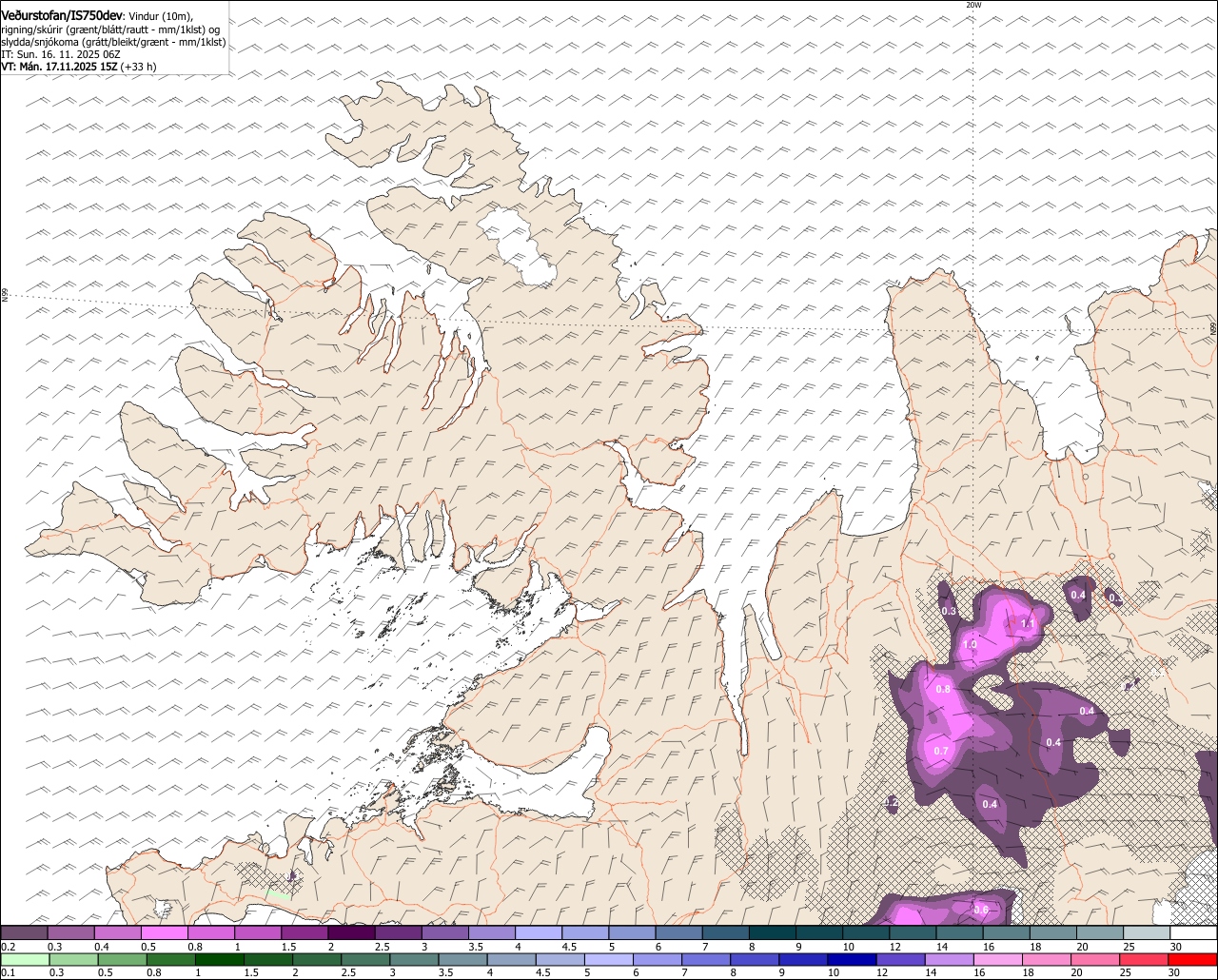
Task: Pick the upper legend swatch starting at 18
Action: [x=1054, y=933]
